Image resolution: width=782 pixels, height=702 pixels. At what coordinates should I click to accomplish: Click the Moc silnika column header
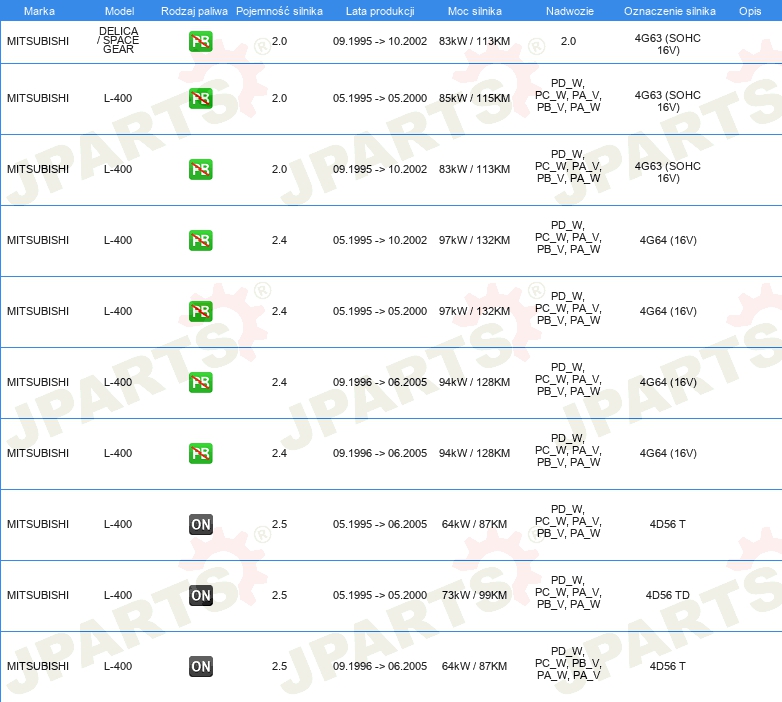tap(474, 11)
